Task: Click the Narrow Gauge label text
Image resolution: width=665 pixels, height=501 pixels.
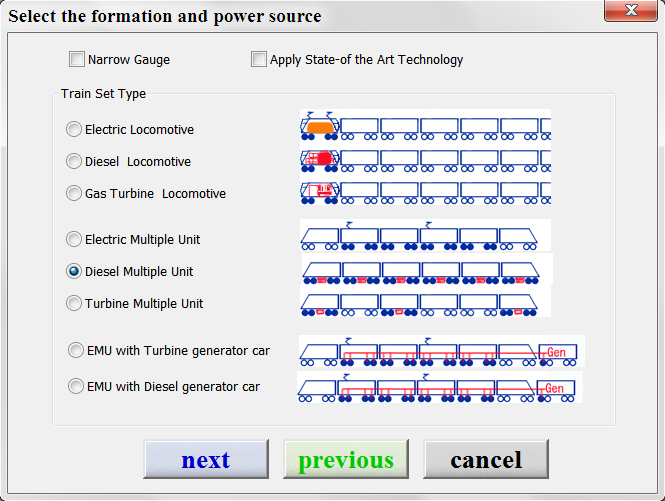Action: click(x=129, y=60)
